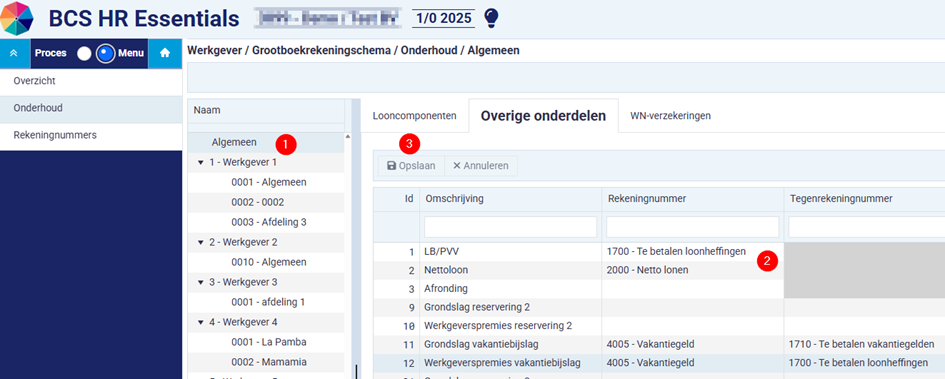Click the Grondslag vakantiebijslag row description
945x379 pixels.
point(482,345)
